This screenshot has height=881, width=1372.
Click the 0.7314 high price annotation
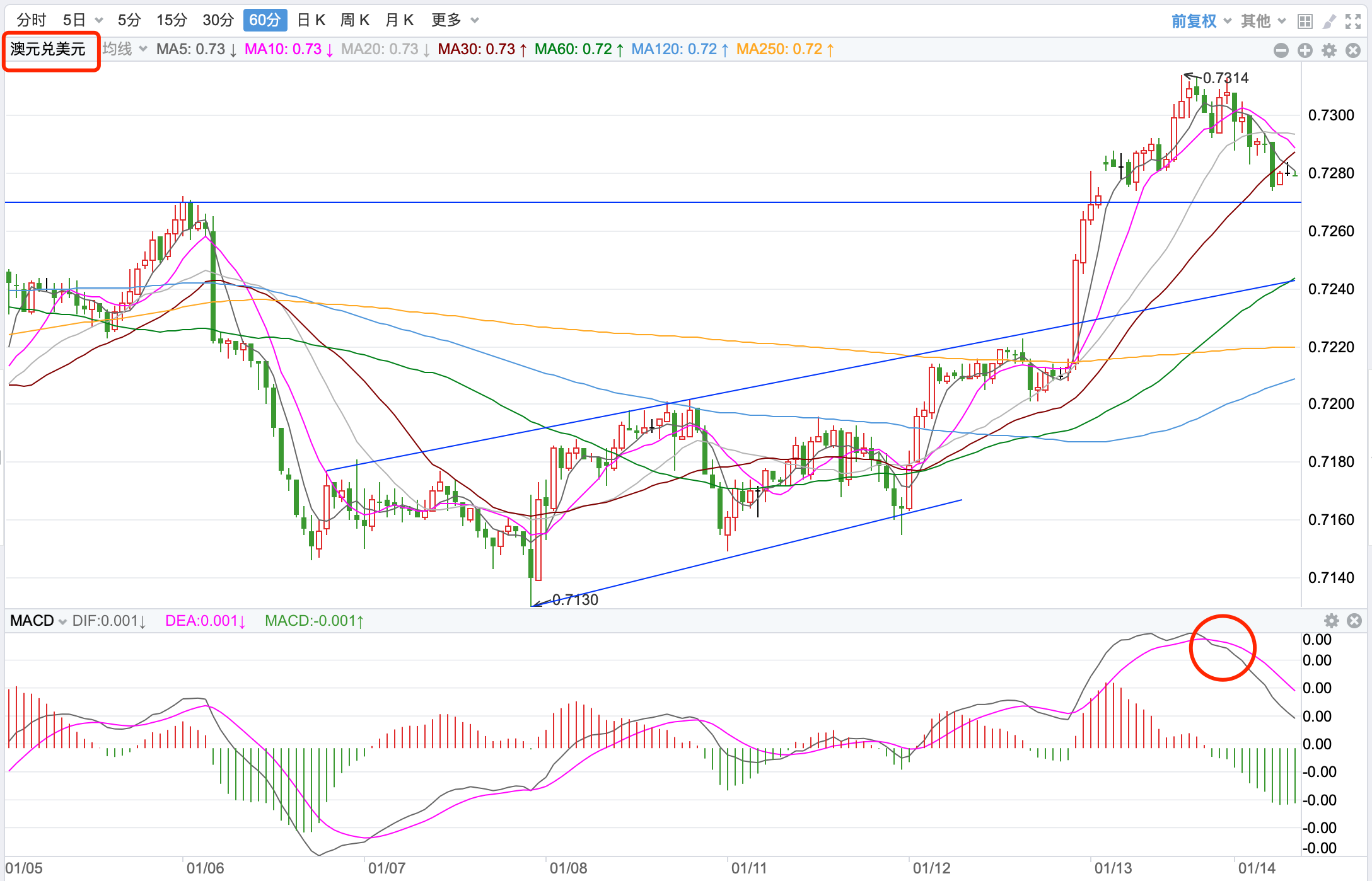[x=1226, y=78]
